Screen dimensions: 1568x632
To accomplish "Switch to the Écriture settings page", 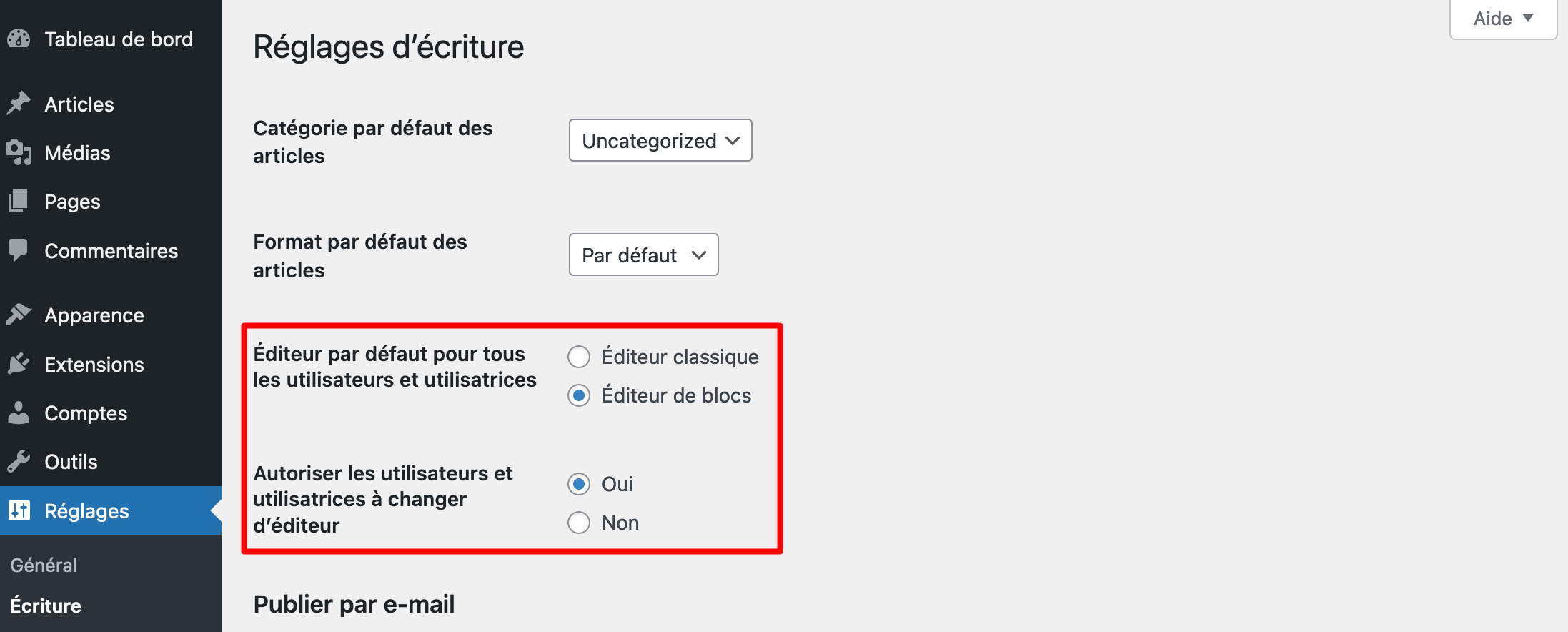I will pyautogui.click(x=46, y=606).
